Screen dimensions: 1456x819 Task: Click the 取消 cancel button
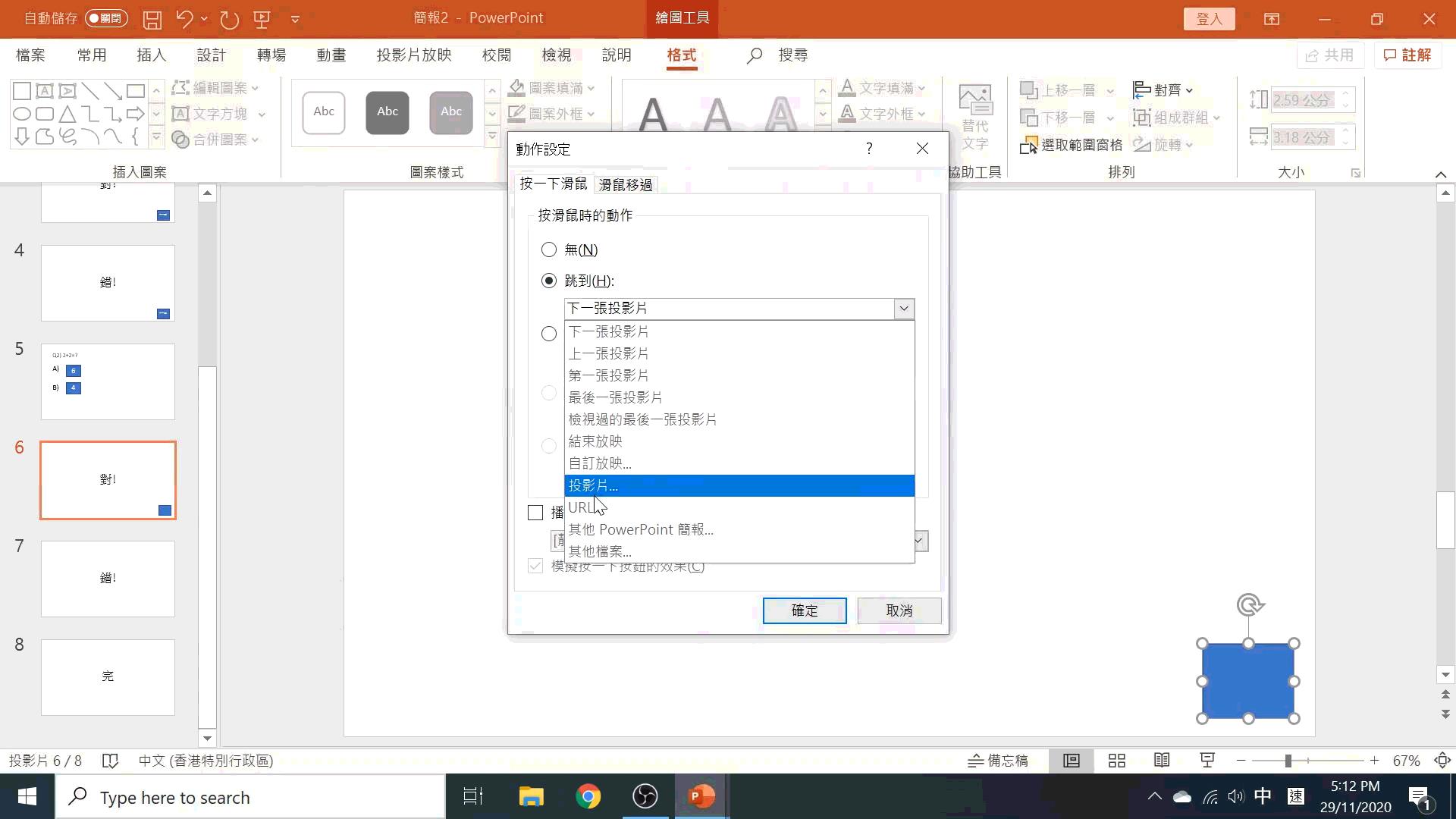pos(899,610)
